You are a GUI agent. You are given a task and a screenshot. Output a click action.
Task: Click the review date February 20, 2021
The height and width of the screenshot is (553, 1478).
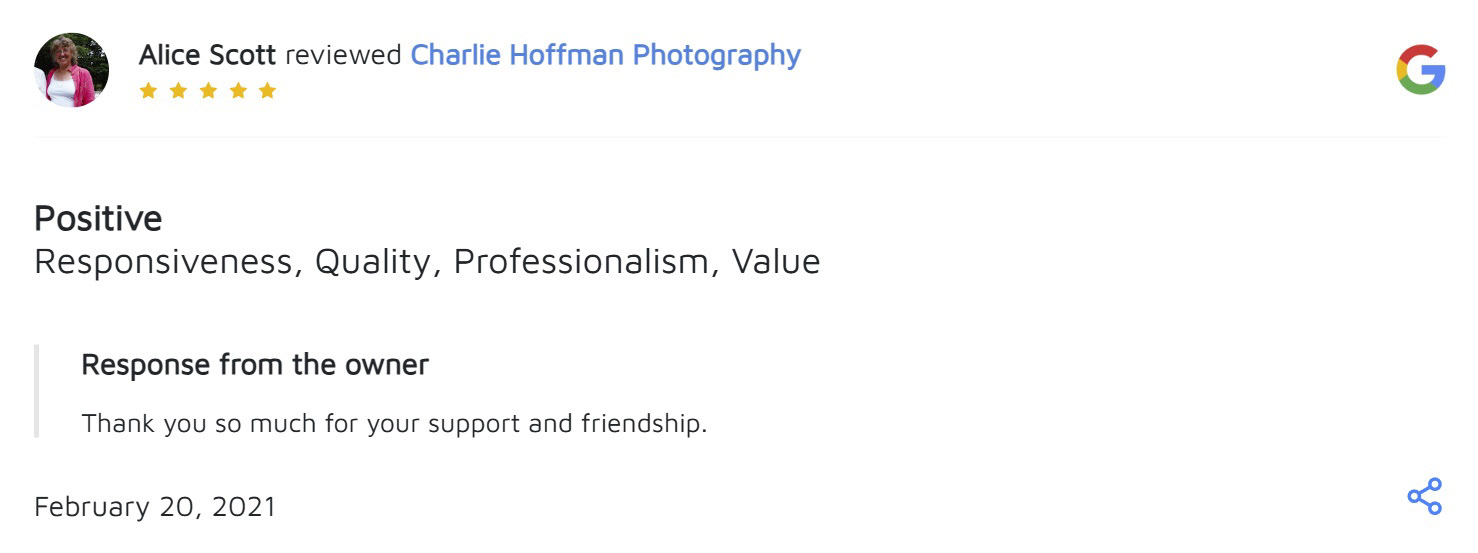pyautogui.click(x=155, y=507)
